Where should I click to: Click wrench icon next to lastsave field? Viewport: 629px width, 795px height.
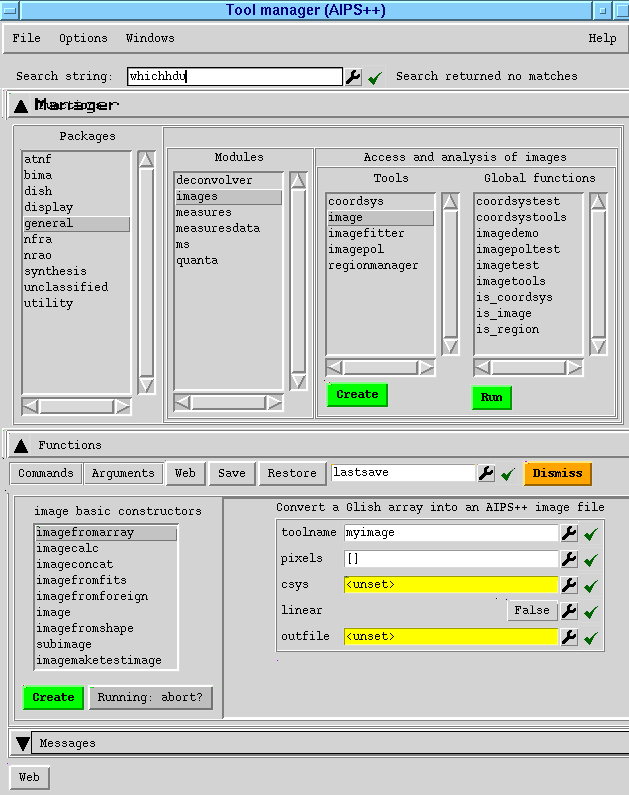[x=486, y=474]
